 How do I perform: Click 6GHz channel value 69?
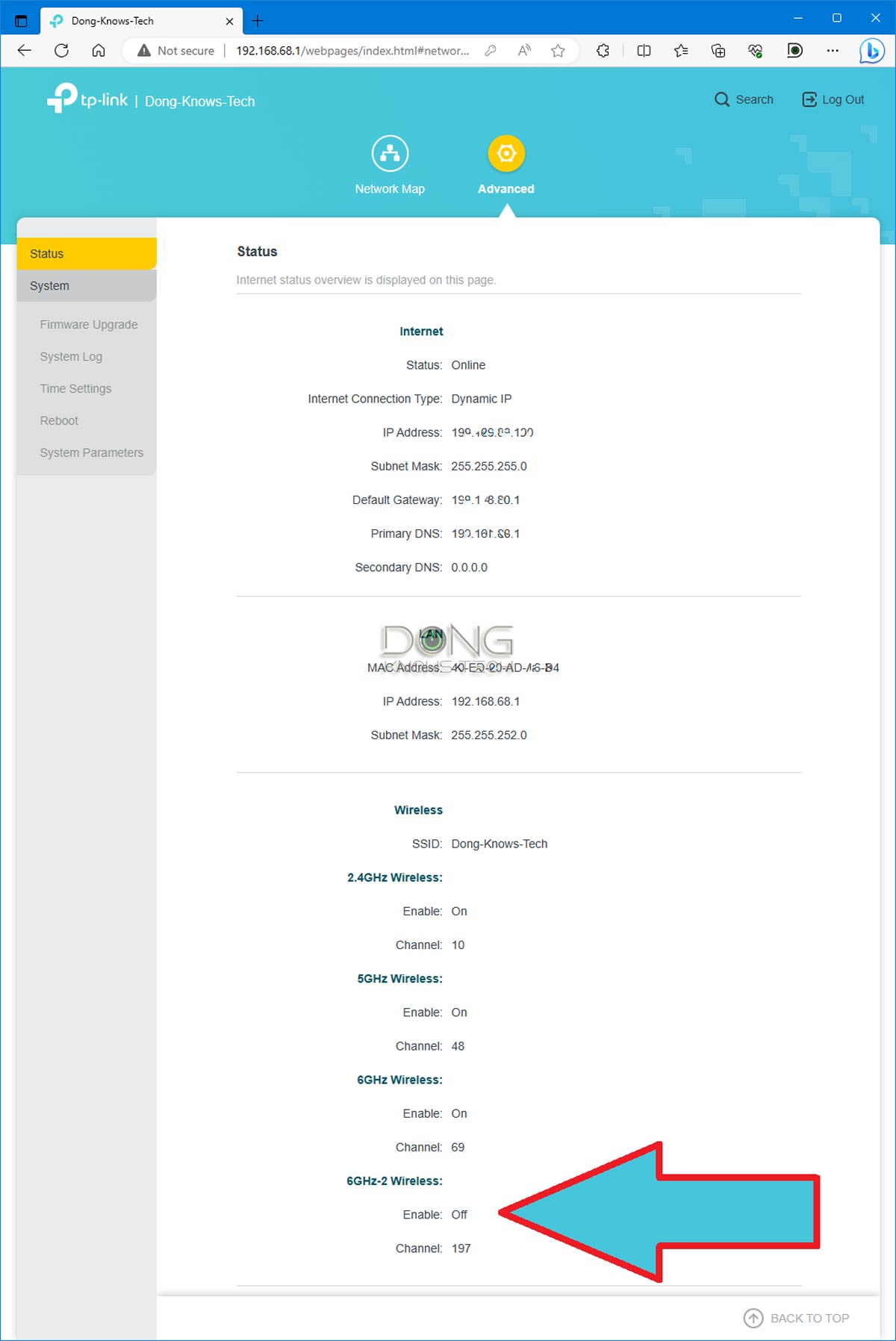click(458, 1148)
